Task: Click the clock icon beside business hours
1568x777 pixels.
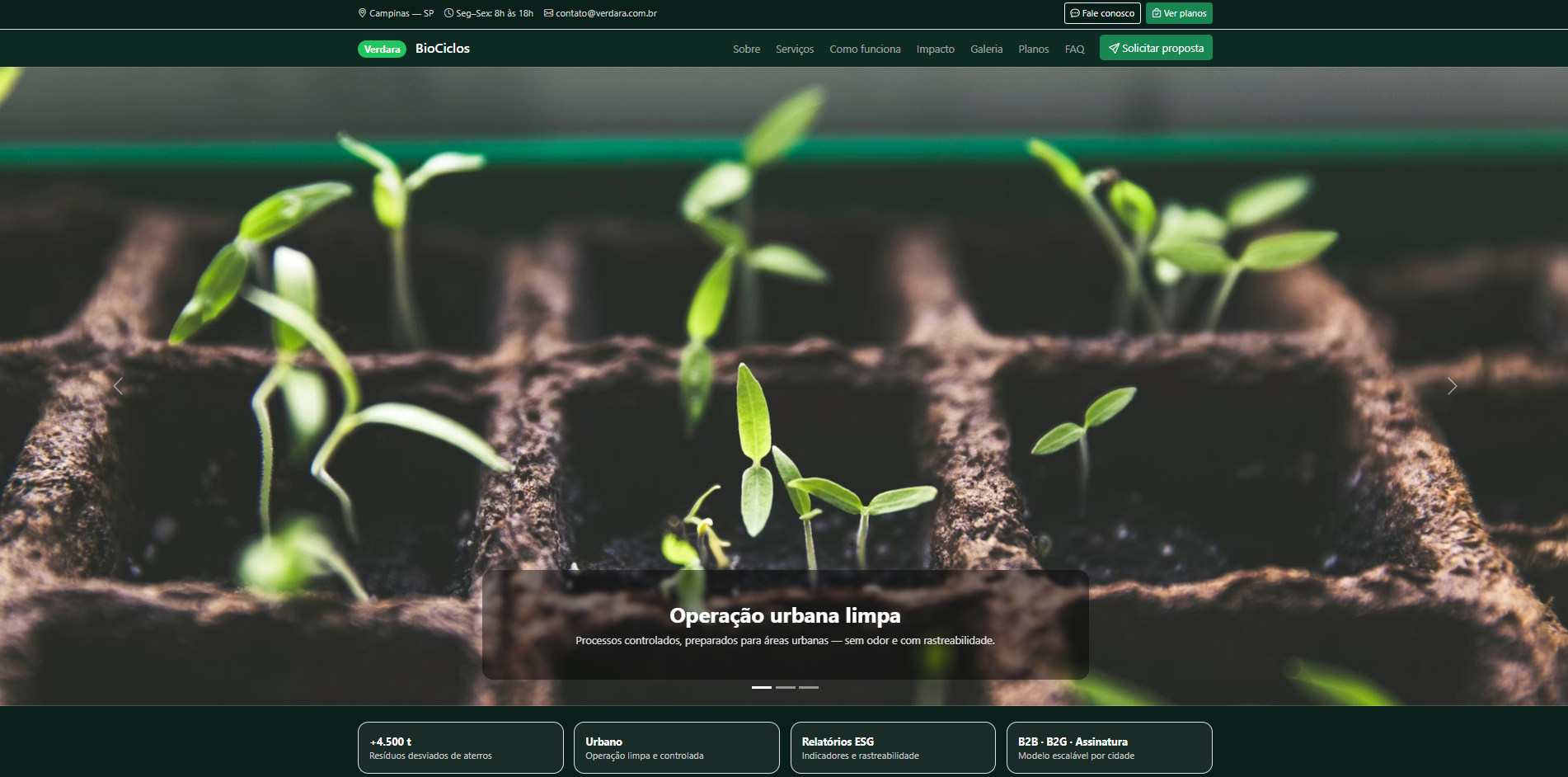Action: tap(448, 13)
